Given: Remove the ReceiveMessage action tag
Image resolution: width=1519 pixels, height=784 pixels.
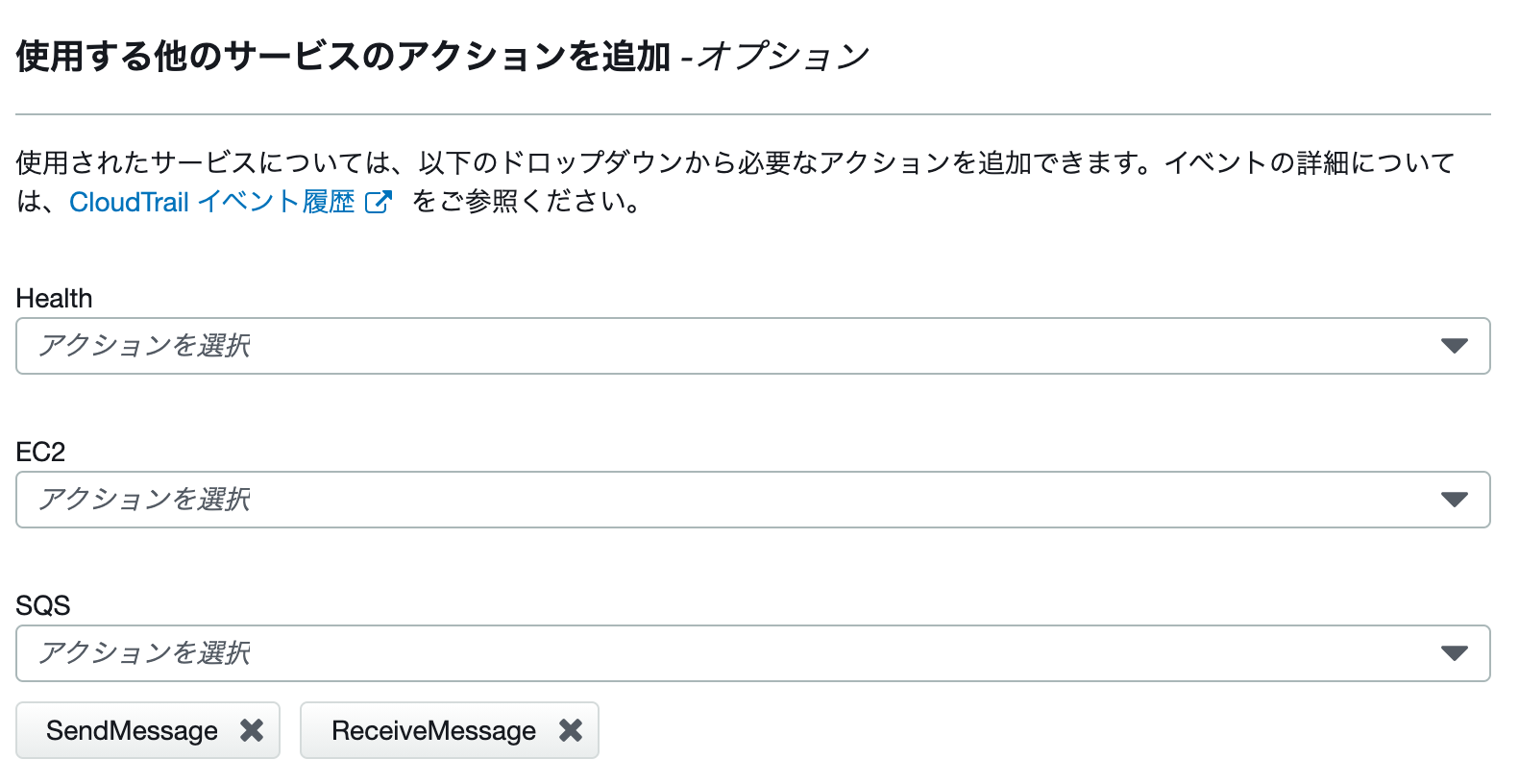Looking at the screenshot, I should [571, 730].
